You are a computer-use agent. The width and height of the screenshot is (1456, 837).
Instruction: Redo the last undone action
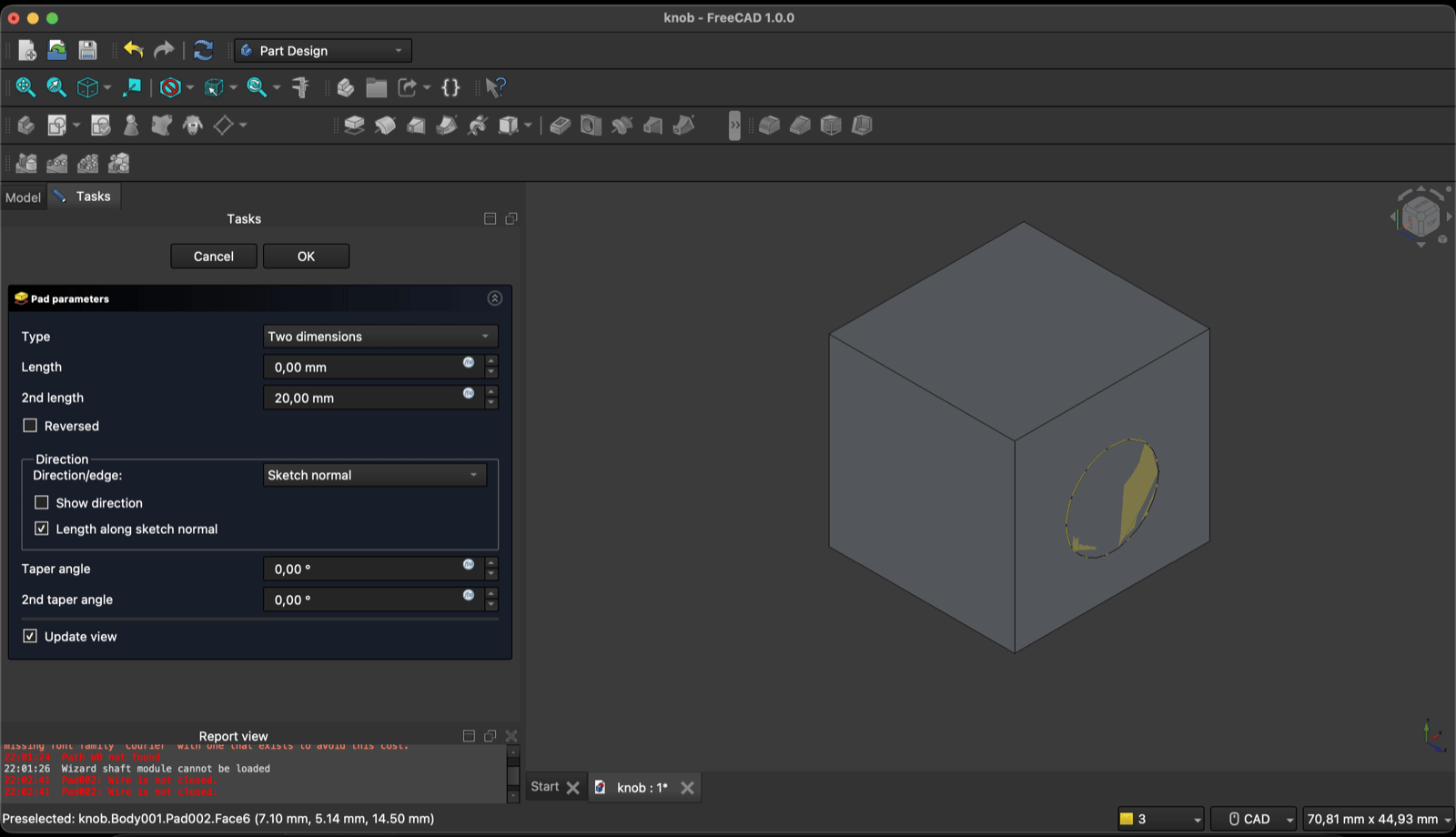tap(164, 50)
